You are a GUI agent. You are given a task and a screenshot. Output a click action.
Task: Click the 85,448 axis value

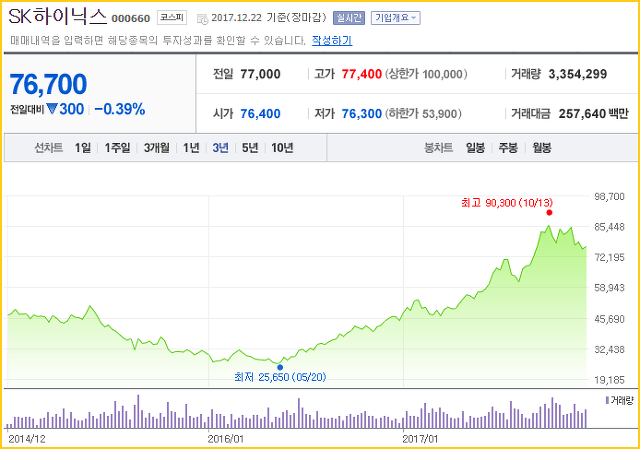click(609, 227)
